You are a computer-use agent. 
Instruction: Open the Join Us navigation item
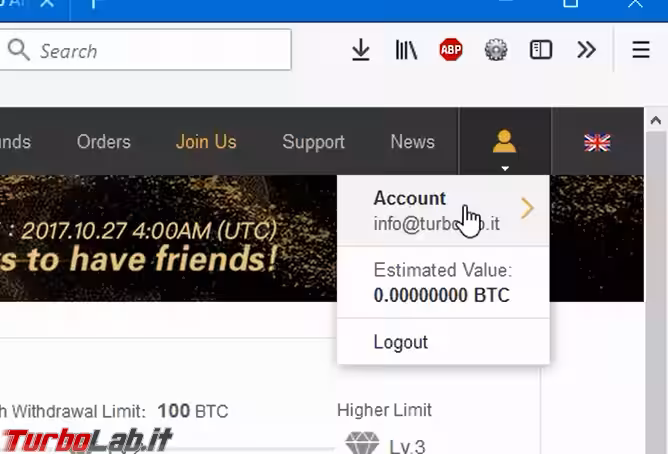click(206, 142)
